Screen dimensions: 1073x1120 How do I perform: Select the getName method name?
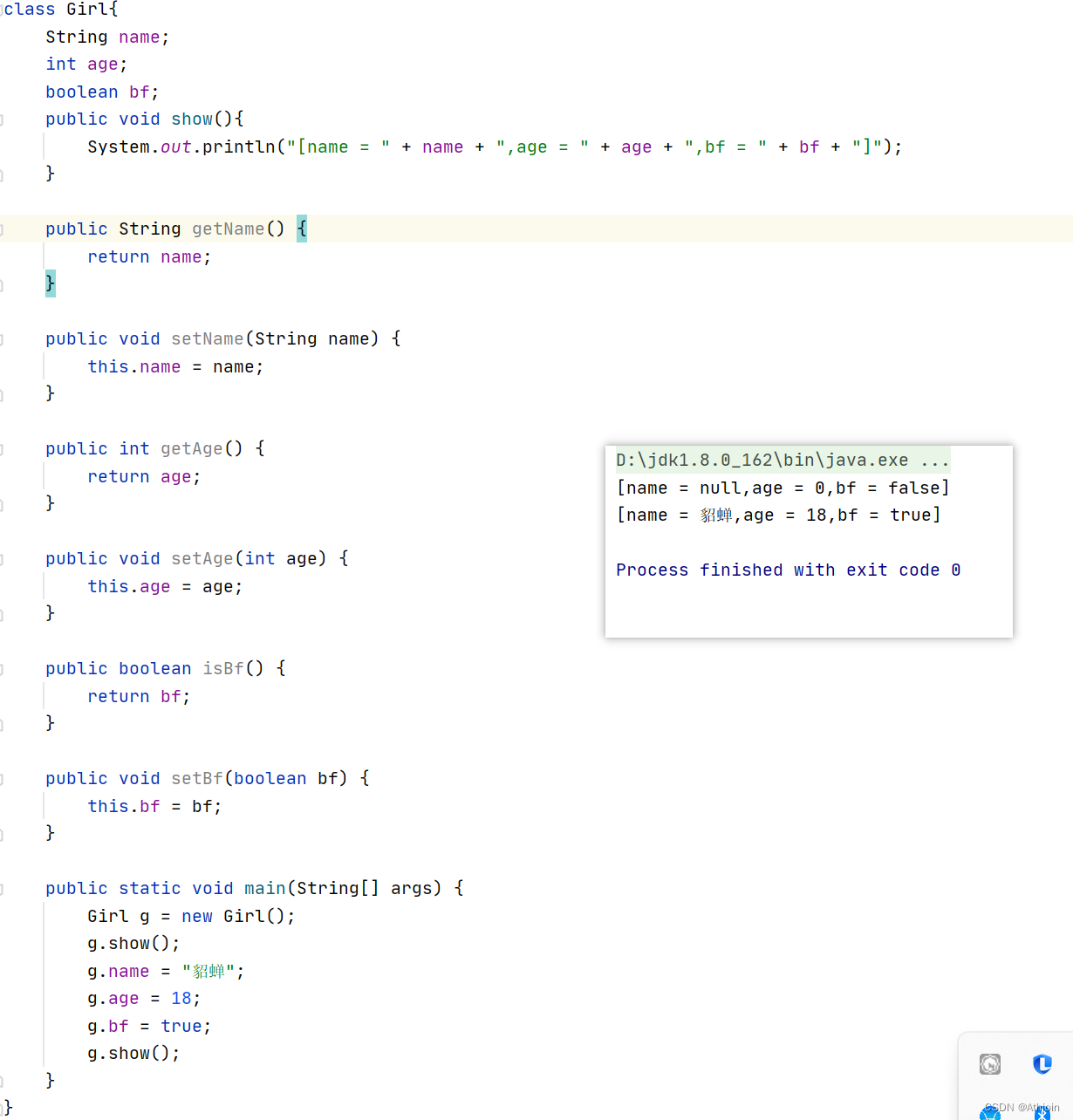pyautogui.click(x=228, y=228)
